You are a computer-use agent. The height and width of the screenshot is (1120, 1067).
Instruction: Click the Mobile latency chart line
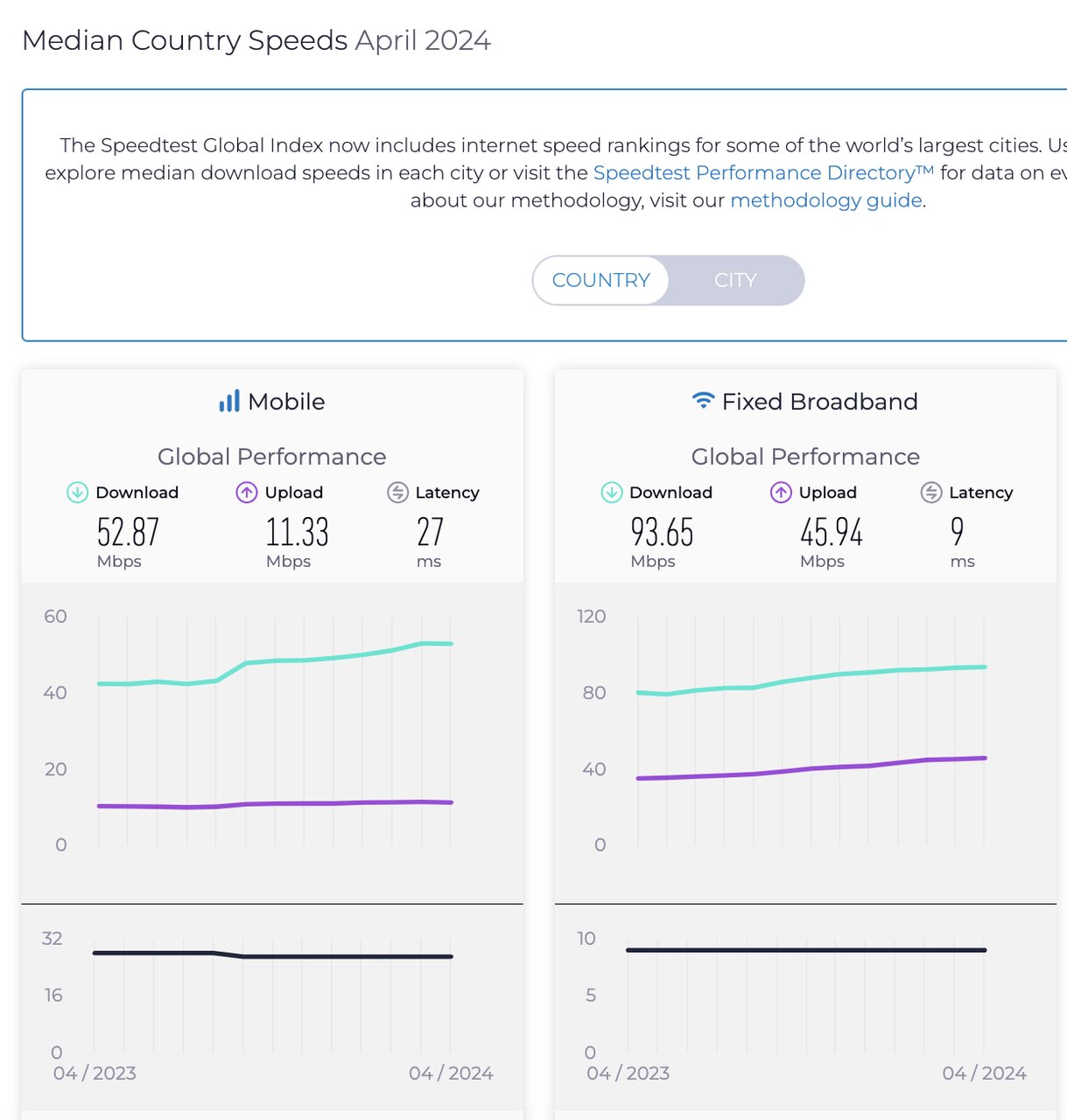tap(333, 956)
